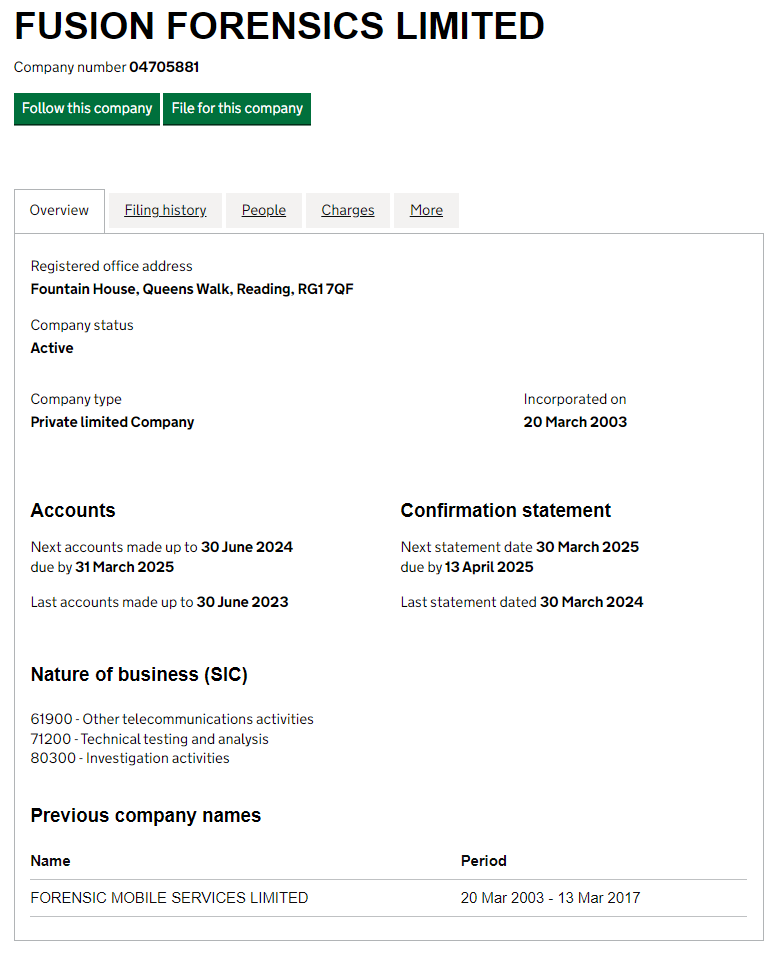Switch to the People tab

tap(263, 210)
